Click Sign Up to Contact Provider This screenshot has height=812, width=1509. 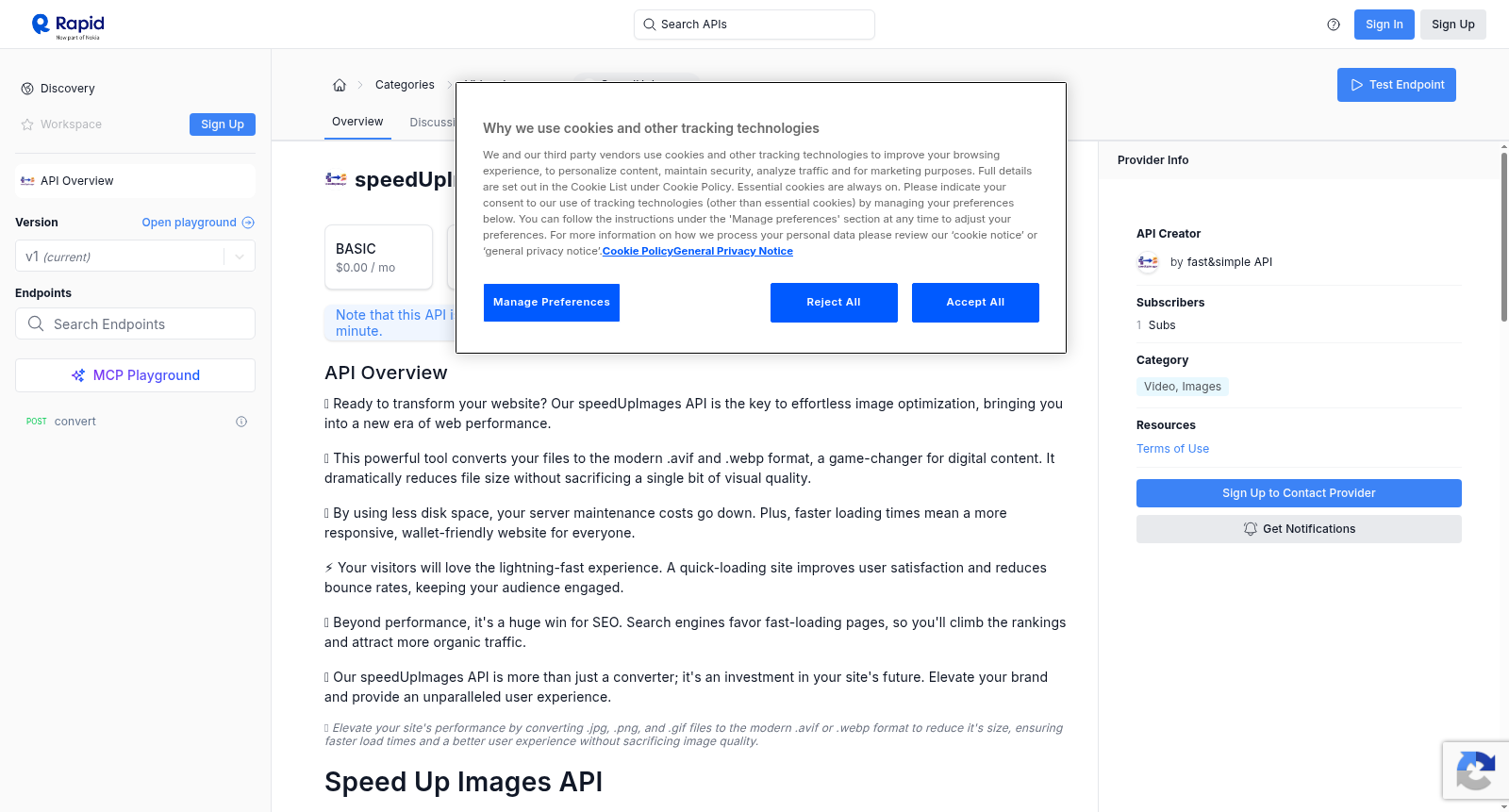coord(1299,493)
